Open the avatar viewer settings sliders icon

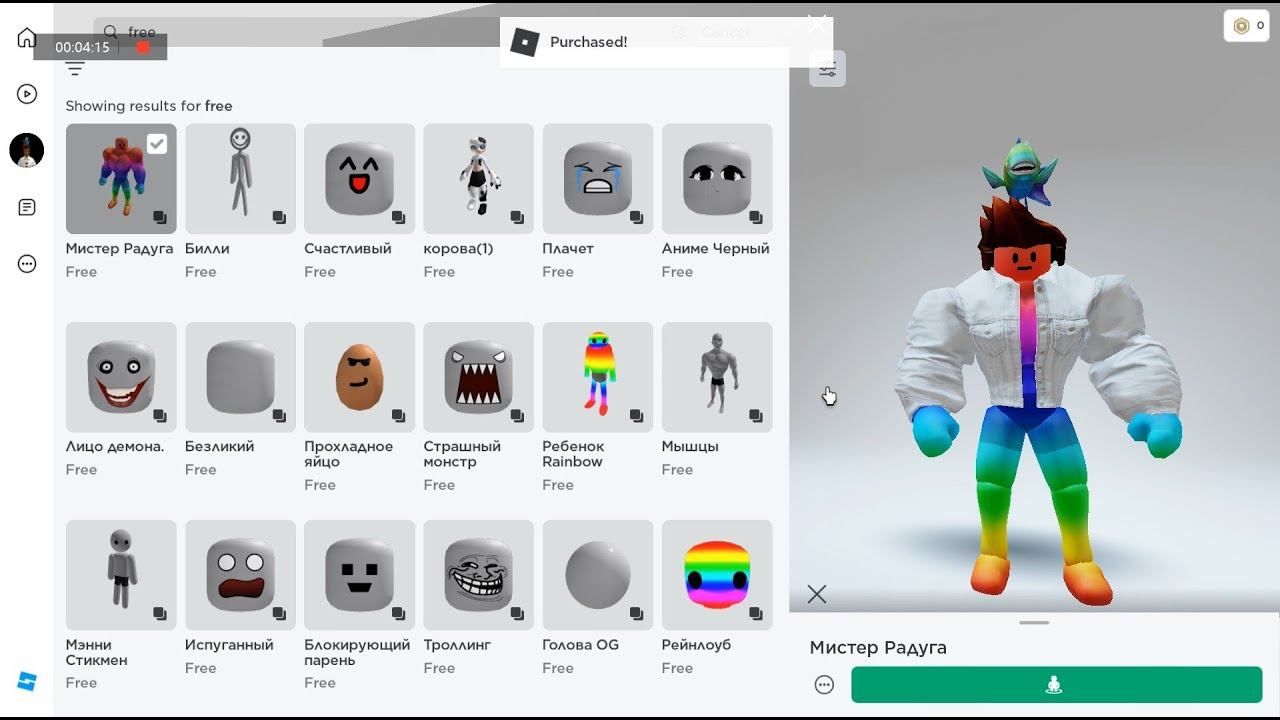828,69
